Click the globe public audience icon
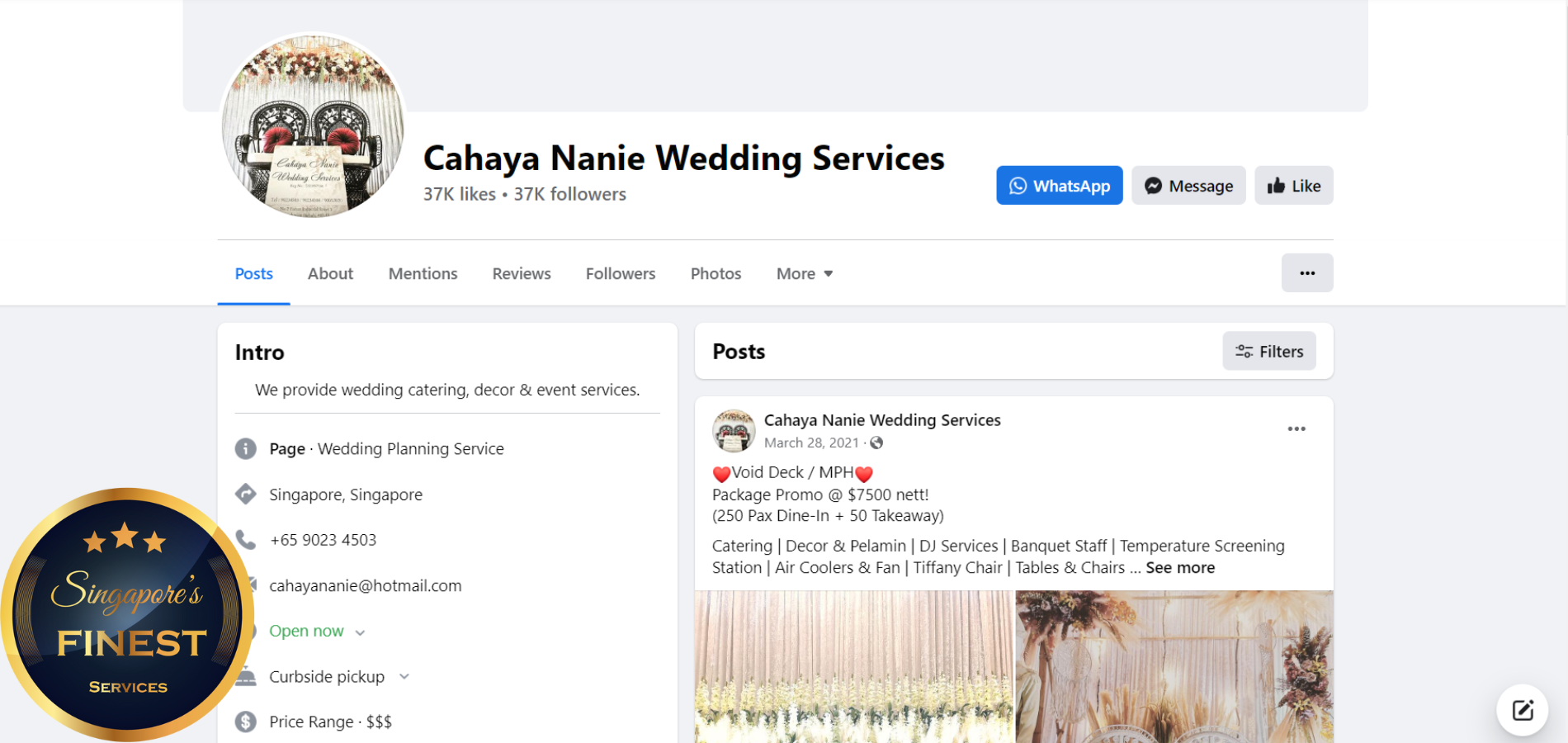This screenshot has height=743, width=1568. click(x=876, y=443)
